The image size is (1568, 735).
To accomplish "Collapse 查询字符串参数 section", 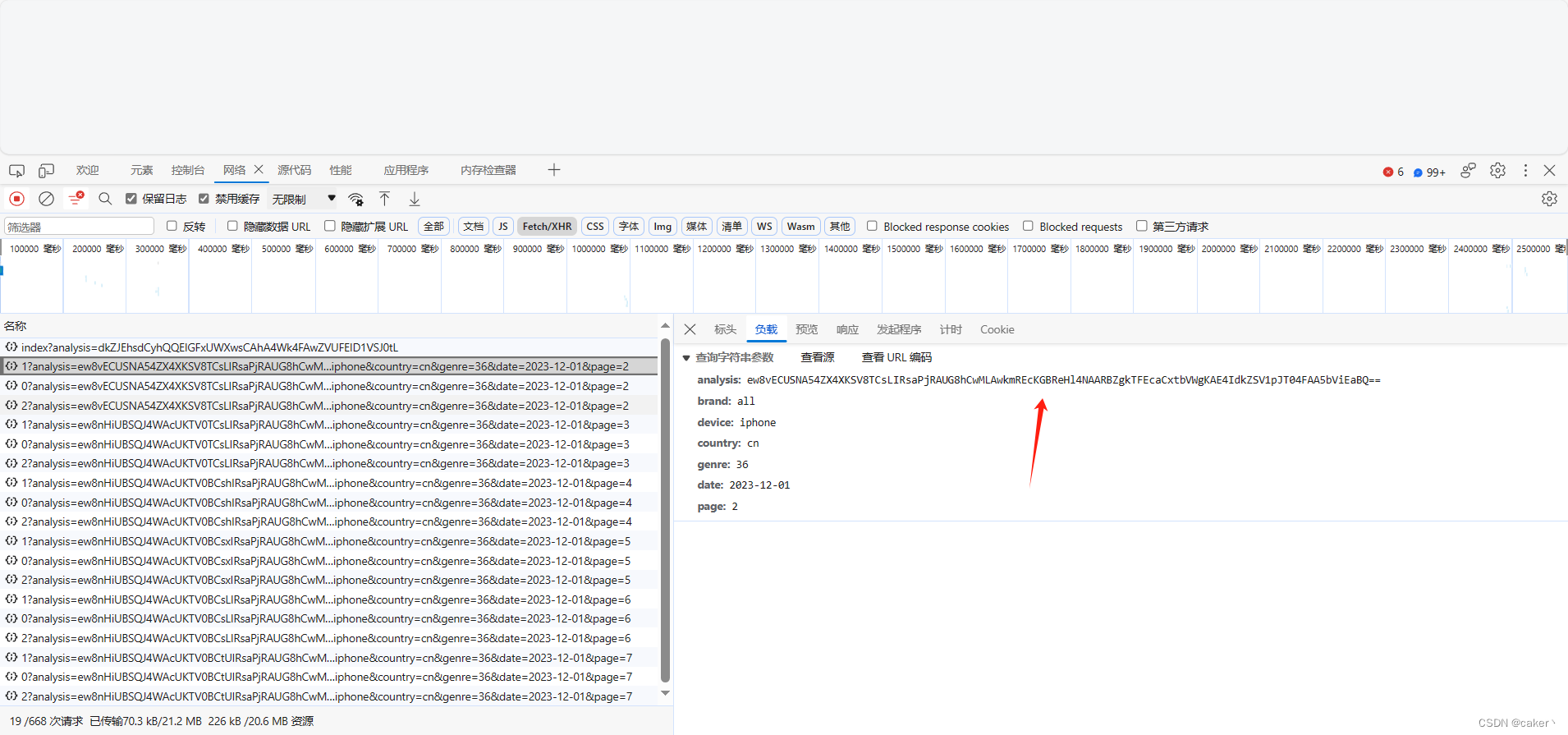I will click(686, 357).
